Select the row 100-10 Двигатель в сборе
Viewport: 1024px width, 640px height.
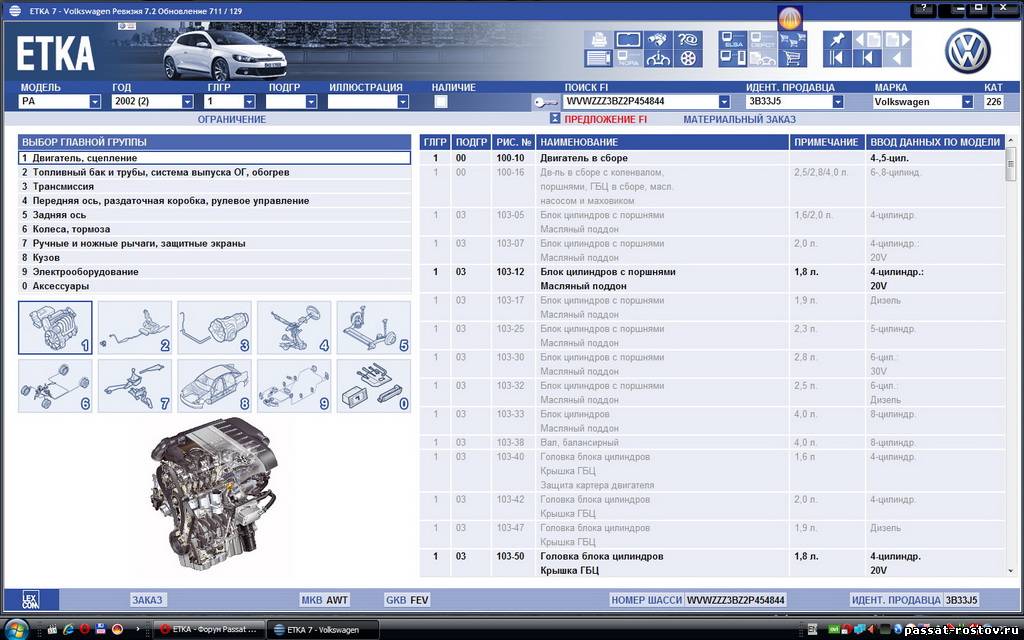tap(712, 158)
